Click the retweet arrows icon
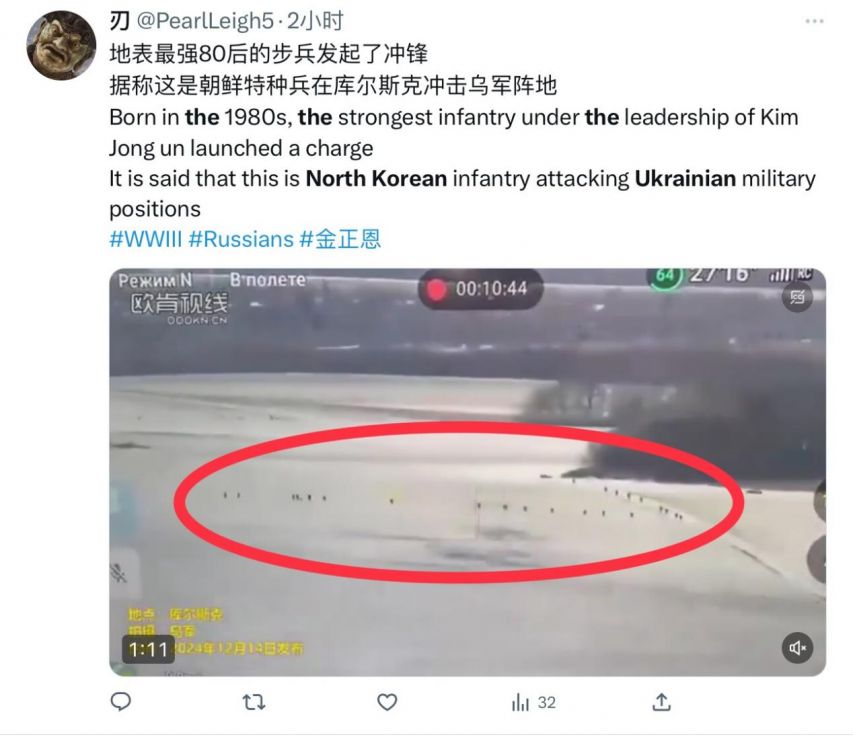This screenshot has width=853, height=737. coord(254,702)
